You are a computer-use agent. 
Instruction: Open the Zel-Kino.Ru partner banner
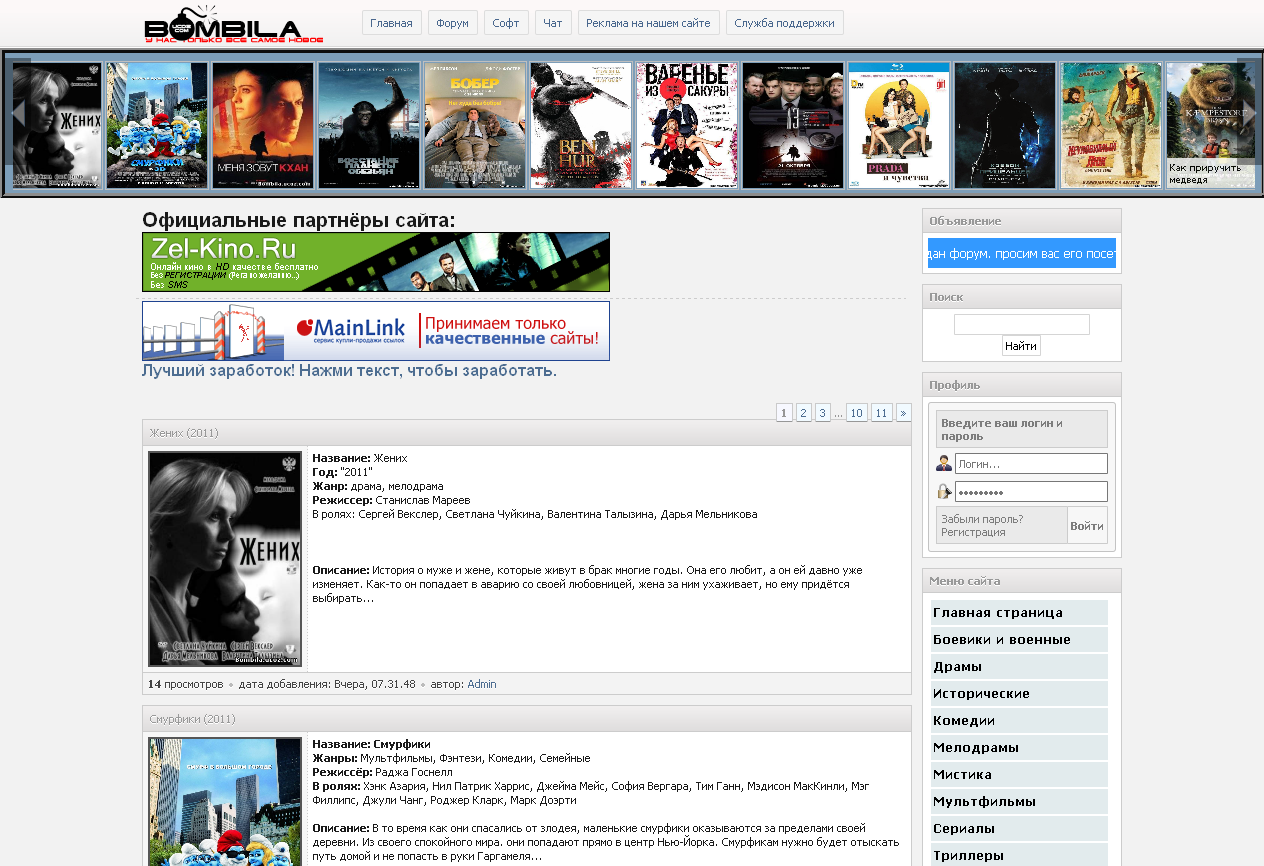tap(376, 262)
